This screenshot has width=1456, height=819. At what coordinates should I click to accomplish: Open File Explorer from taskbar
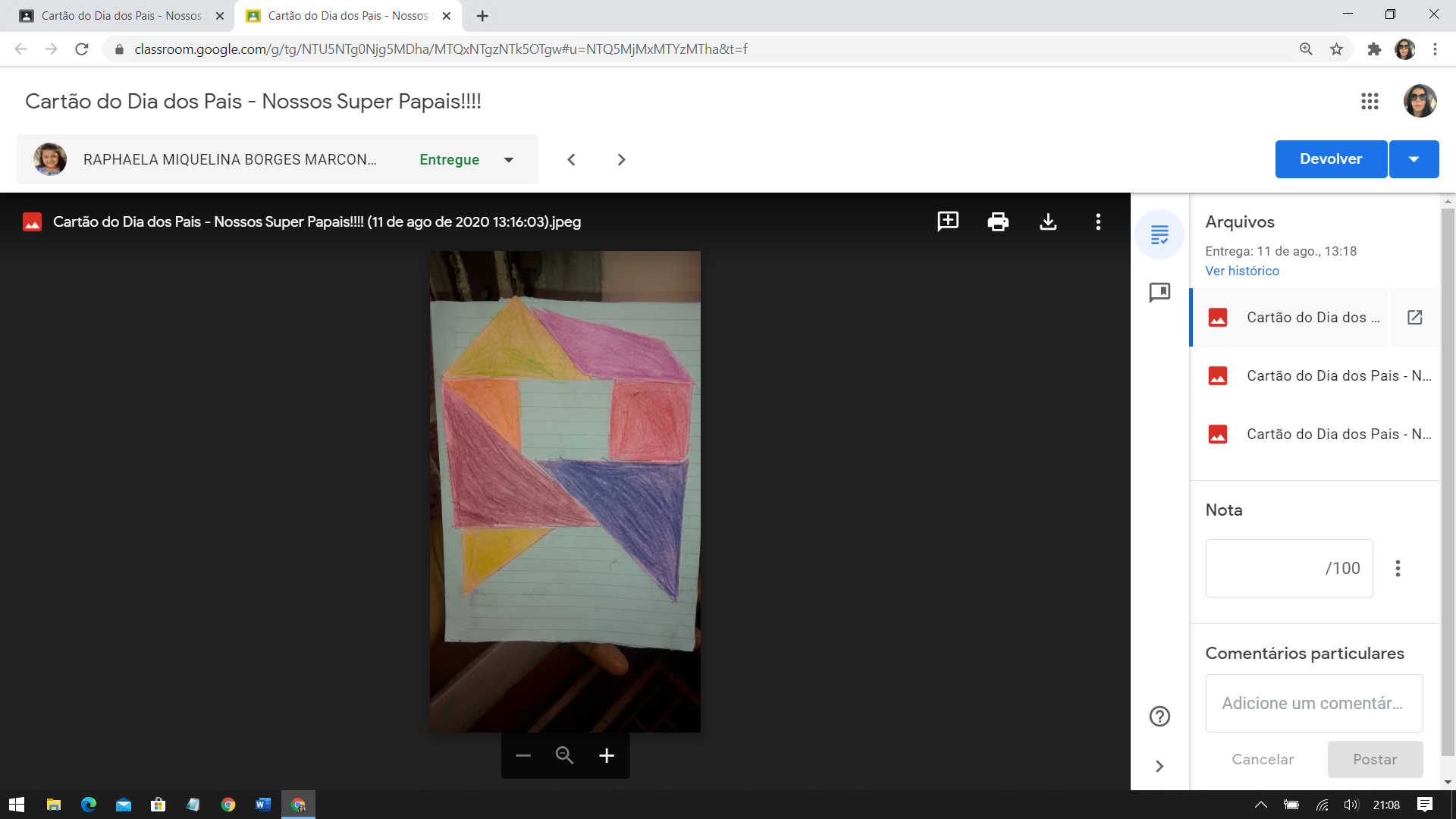(53, 805)
